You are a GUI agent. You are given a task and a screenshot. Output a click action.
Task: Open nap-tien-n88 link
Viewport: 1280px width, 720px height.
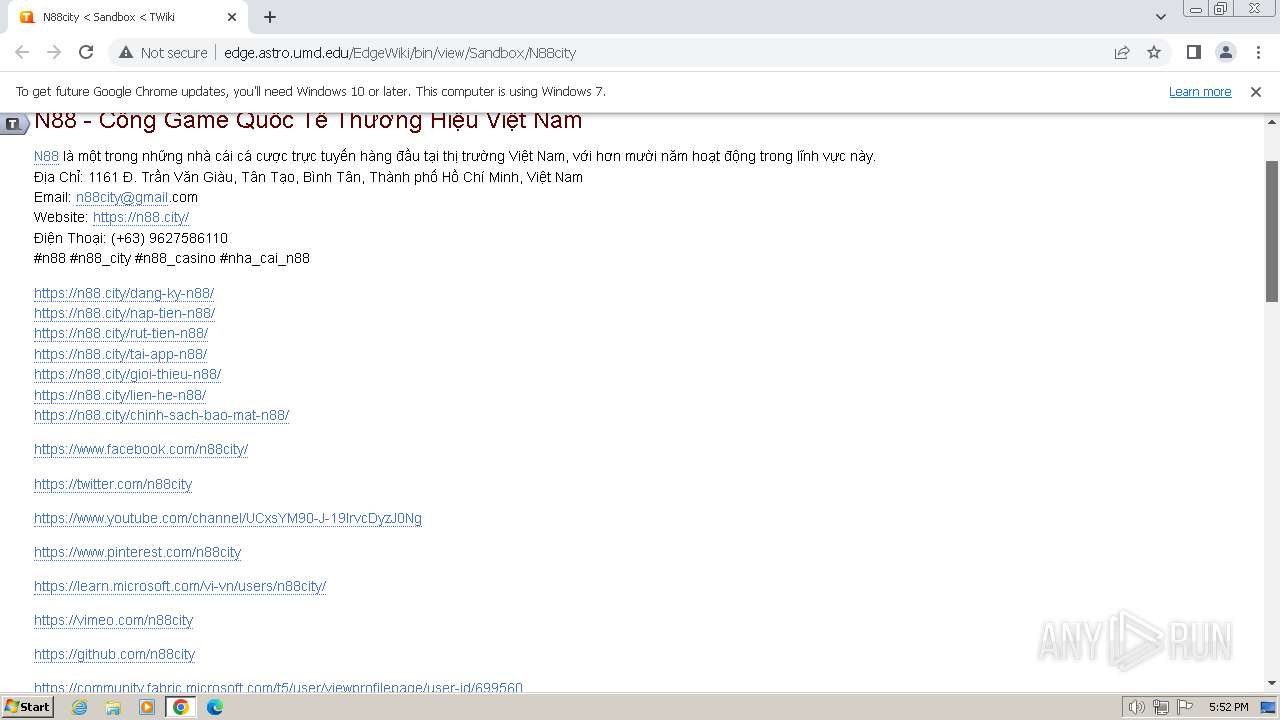(x=124, y=313)
